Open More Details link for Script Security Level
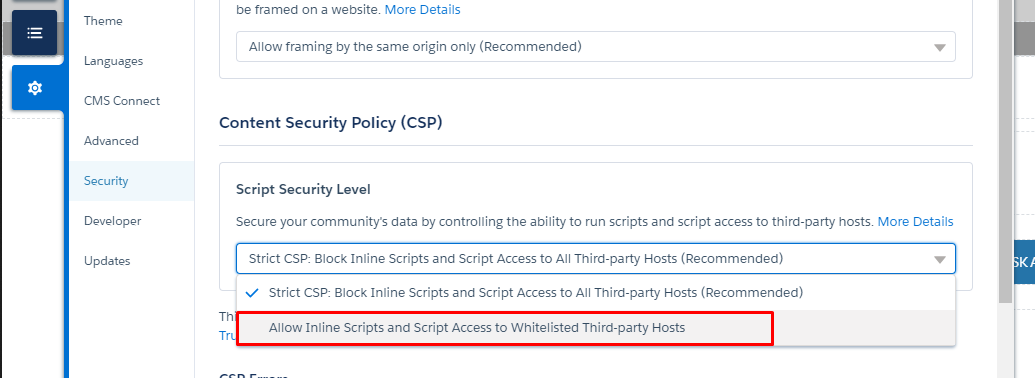The height and width of the screenshot is (378, 1035). (916, 222)
